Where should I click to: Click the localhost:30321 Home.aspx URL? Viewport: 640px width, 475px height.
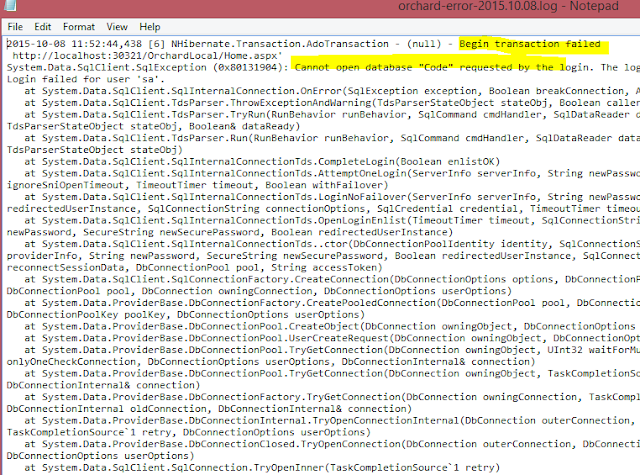[147, 56]
